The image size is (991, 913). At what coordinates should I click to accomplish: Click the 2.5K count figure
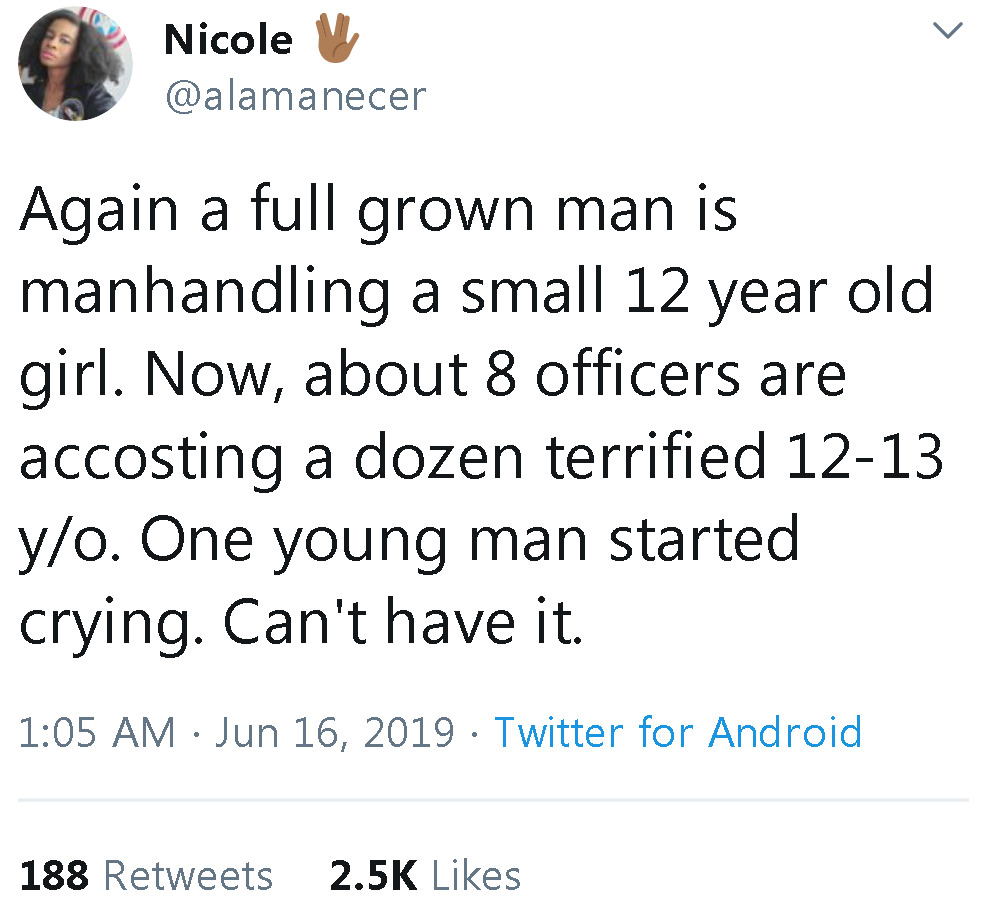tap(374, 876)
